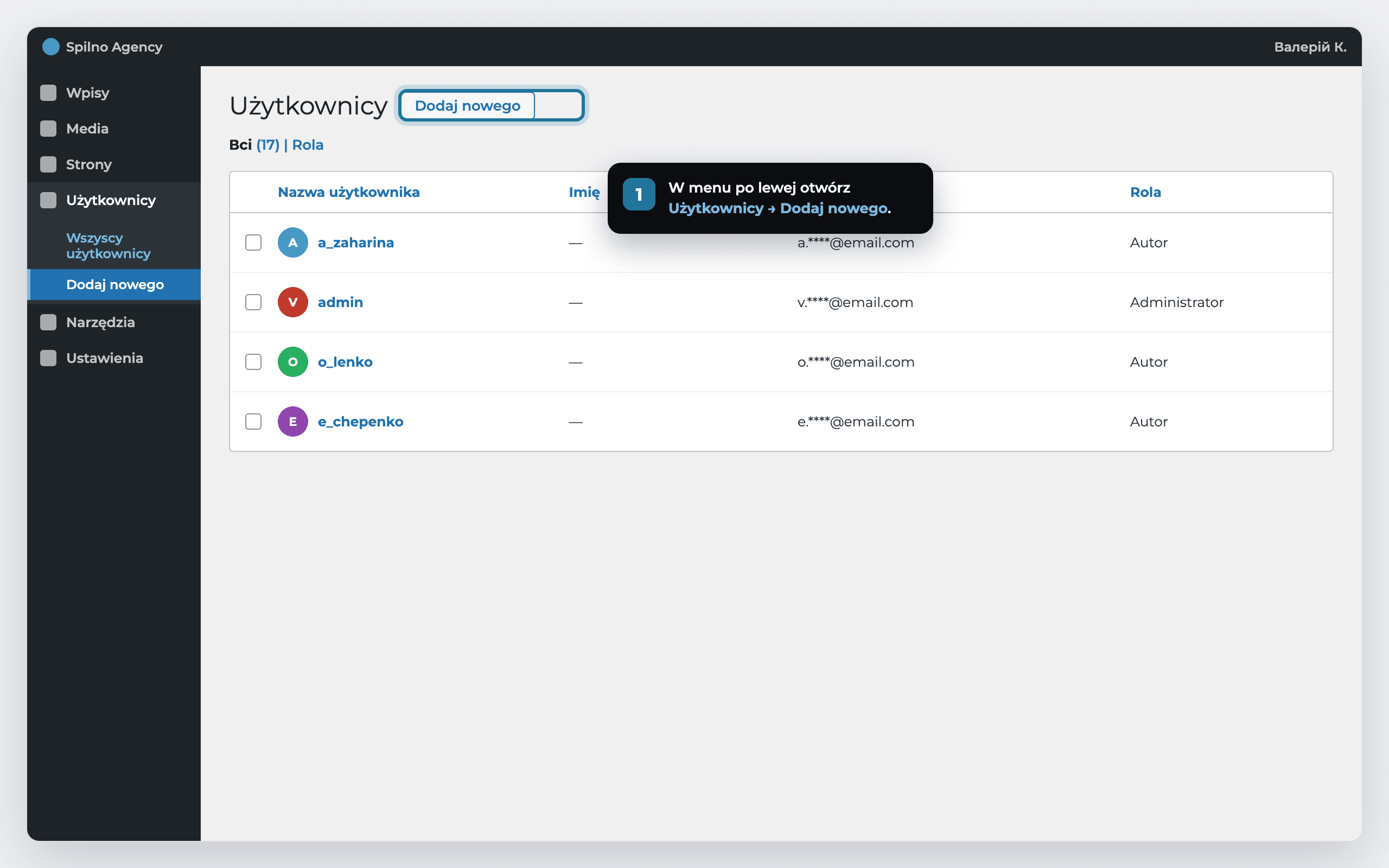
Task: Click o_lenko's green avatar
Action: coord(293,362)
